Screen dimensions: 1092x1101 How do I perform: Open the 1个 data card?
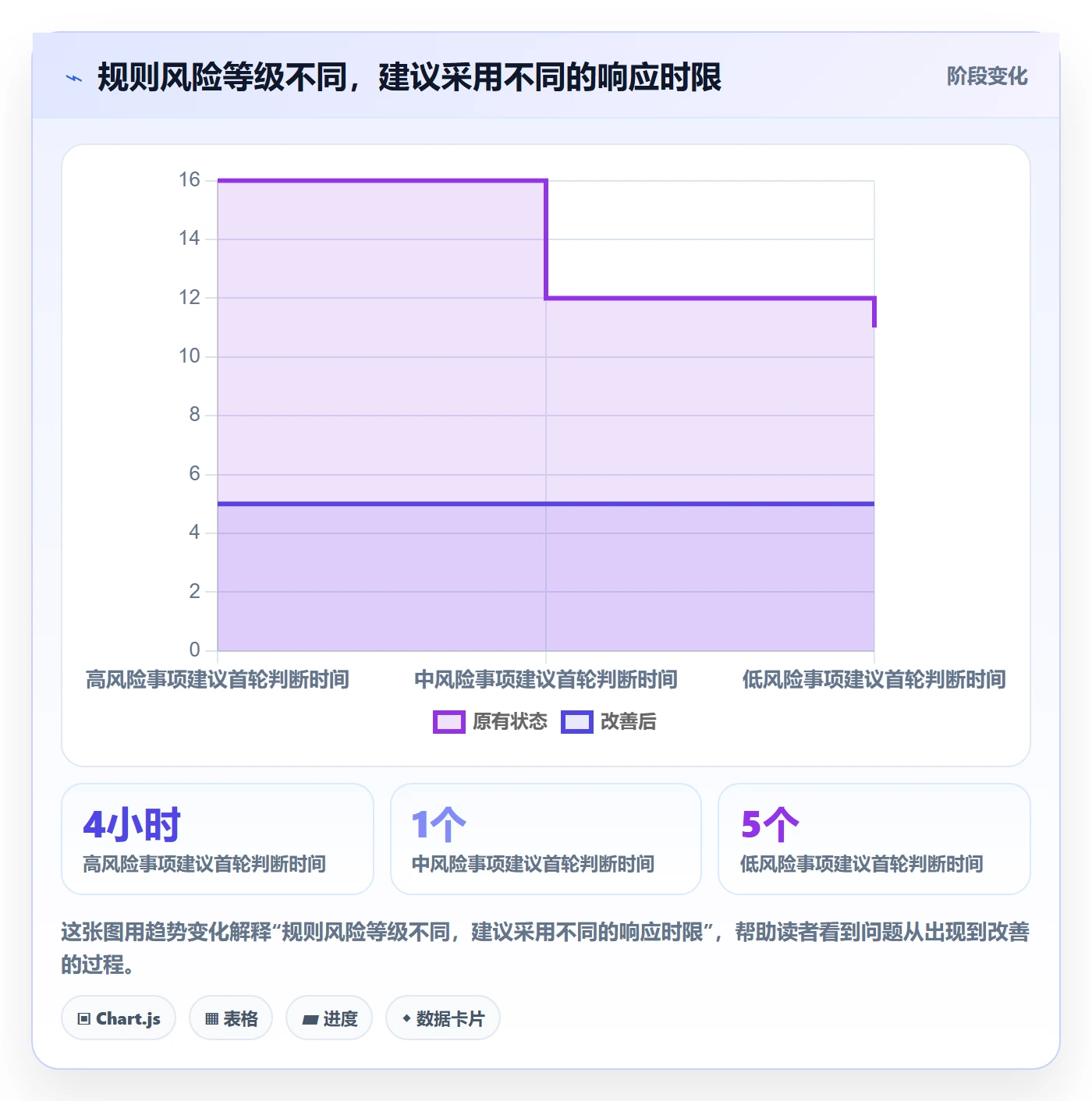tap(546, 839)
